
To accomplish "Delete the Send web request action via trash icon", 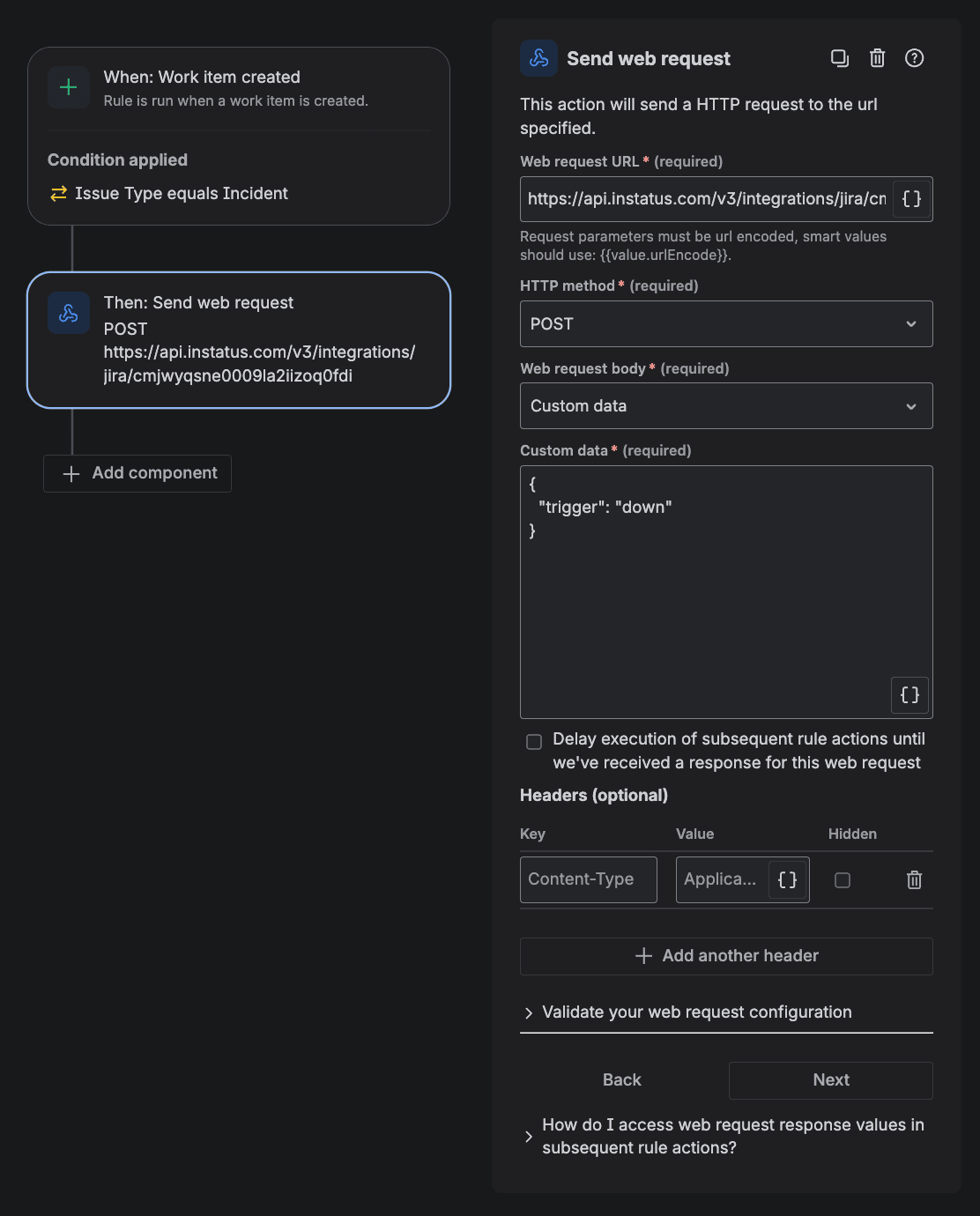I will [877, 58].
